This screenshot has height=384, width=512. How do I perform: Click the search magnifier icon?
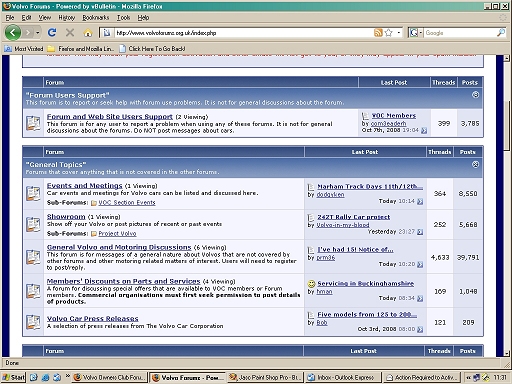pos(501,33)
